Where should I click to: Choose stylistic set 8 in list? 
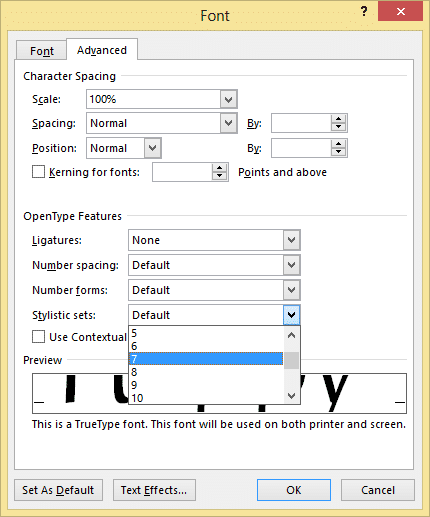[x=206, y=372]
